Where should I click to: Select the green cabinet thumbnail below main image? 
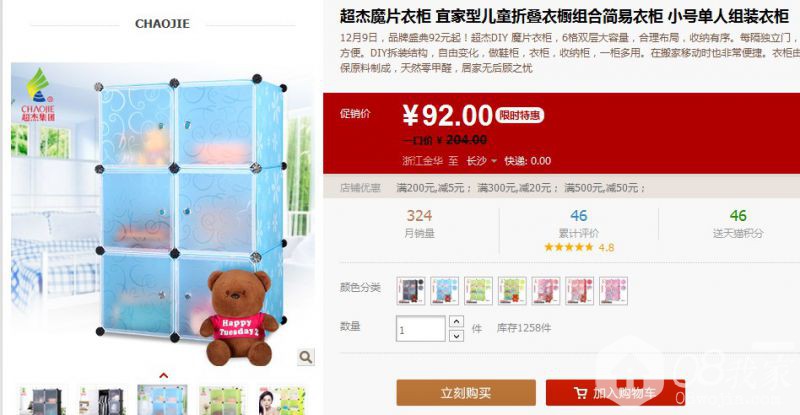[222, 401]
